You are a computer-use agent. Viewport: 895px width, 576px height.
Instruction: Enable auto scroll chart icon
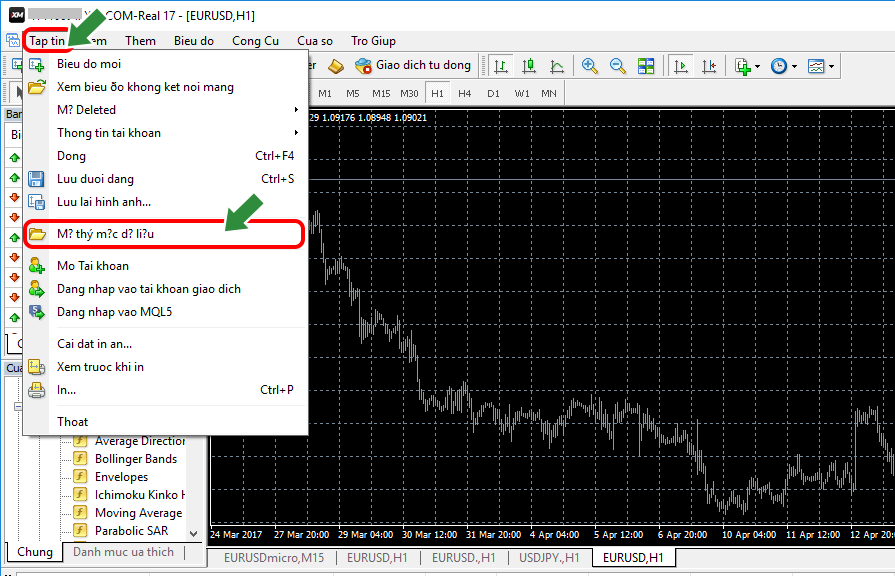coord(680,66)
